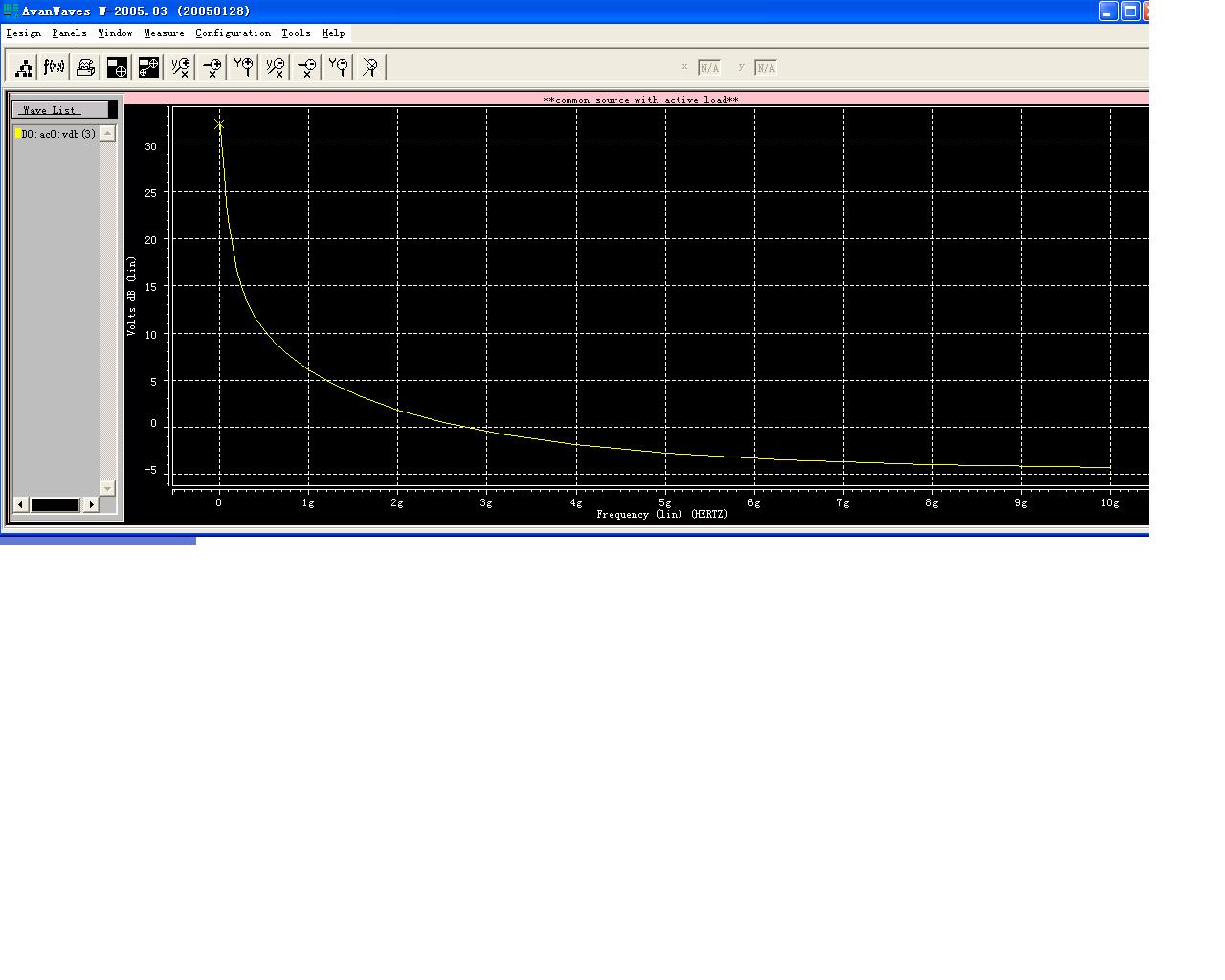Open the Tools menu
This screenshot has height=980, width=1225.
[x=296, y=33]
